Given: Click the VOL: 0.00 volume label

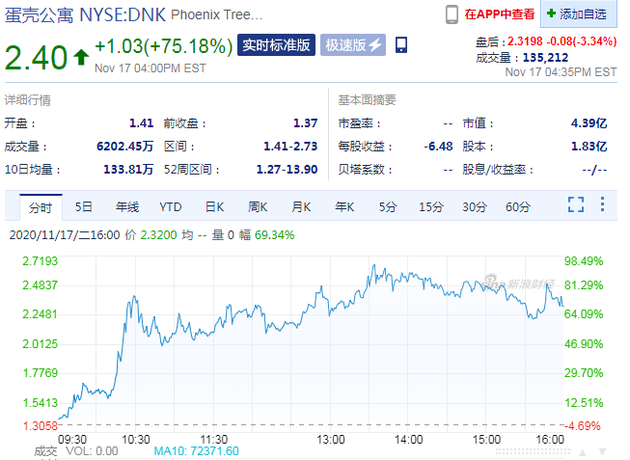Looking at the screenshot, I should click(x=92, y=451).
